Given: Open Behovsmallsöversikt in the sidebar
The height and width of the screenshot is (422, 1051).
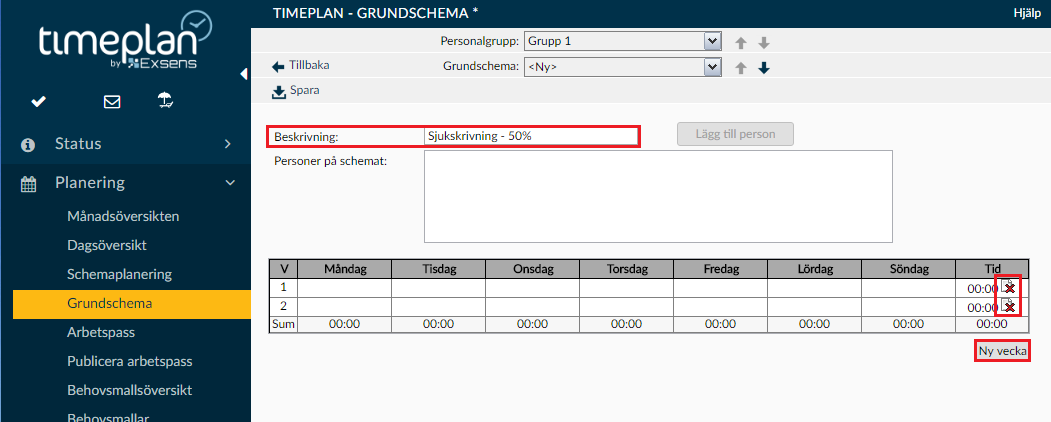Looking at the screenshot, I should (130, 390).
